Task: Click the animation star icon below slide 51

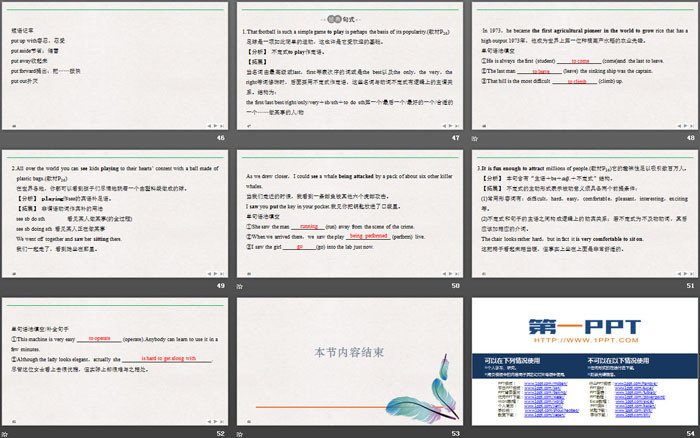Action: click(x=472, y=286)
